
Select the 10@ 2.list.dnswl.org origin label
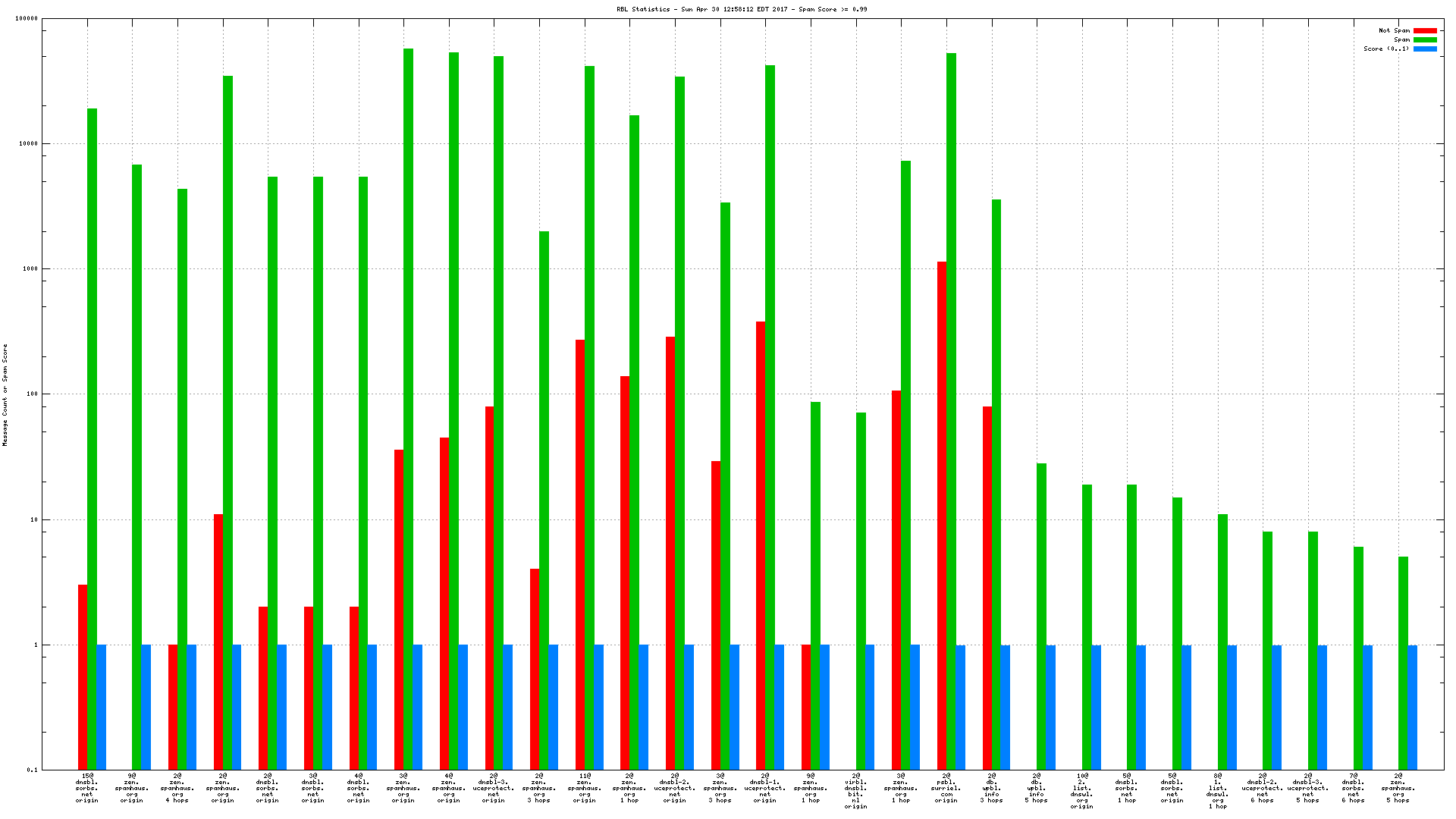[x=1081, y=791]
